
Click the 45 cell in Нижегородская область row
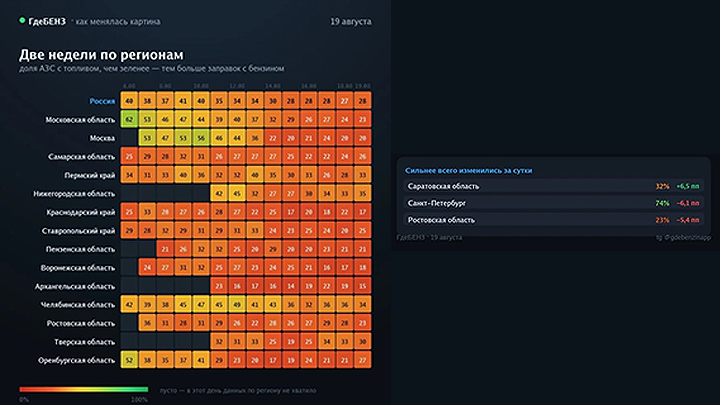(237, 193)
